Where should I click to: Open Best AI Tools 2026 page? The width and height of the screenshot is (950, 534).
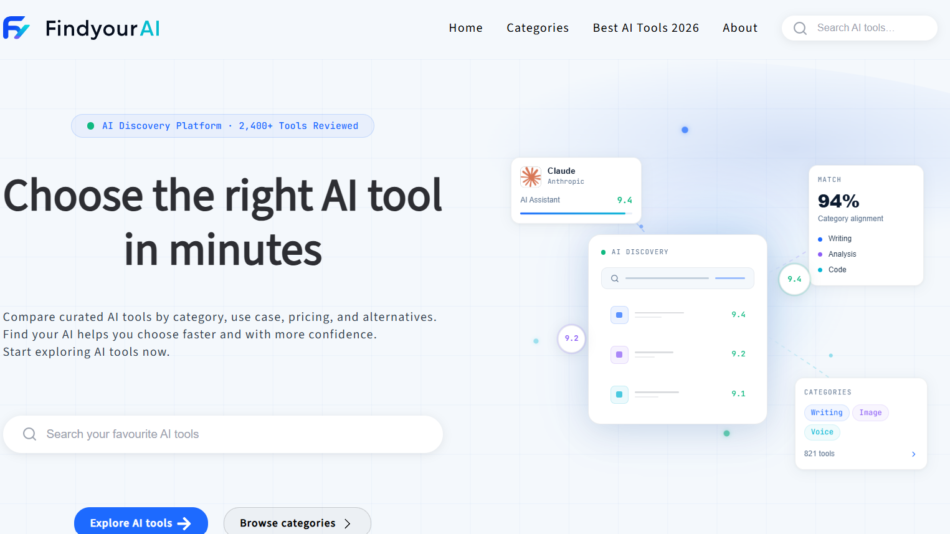pos(645,28)
